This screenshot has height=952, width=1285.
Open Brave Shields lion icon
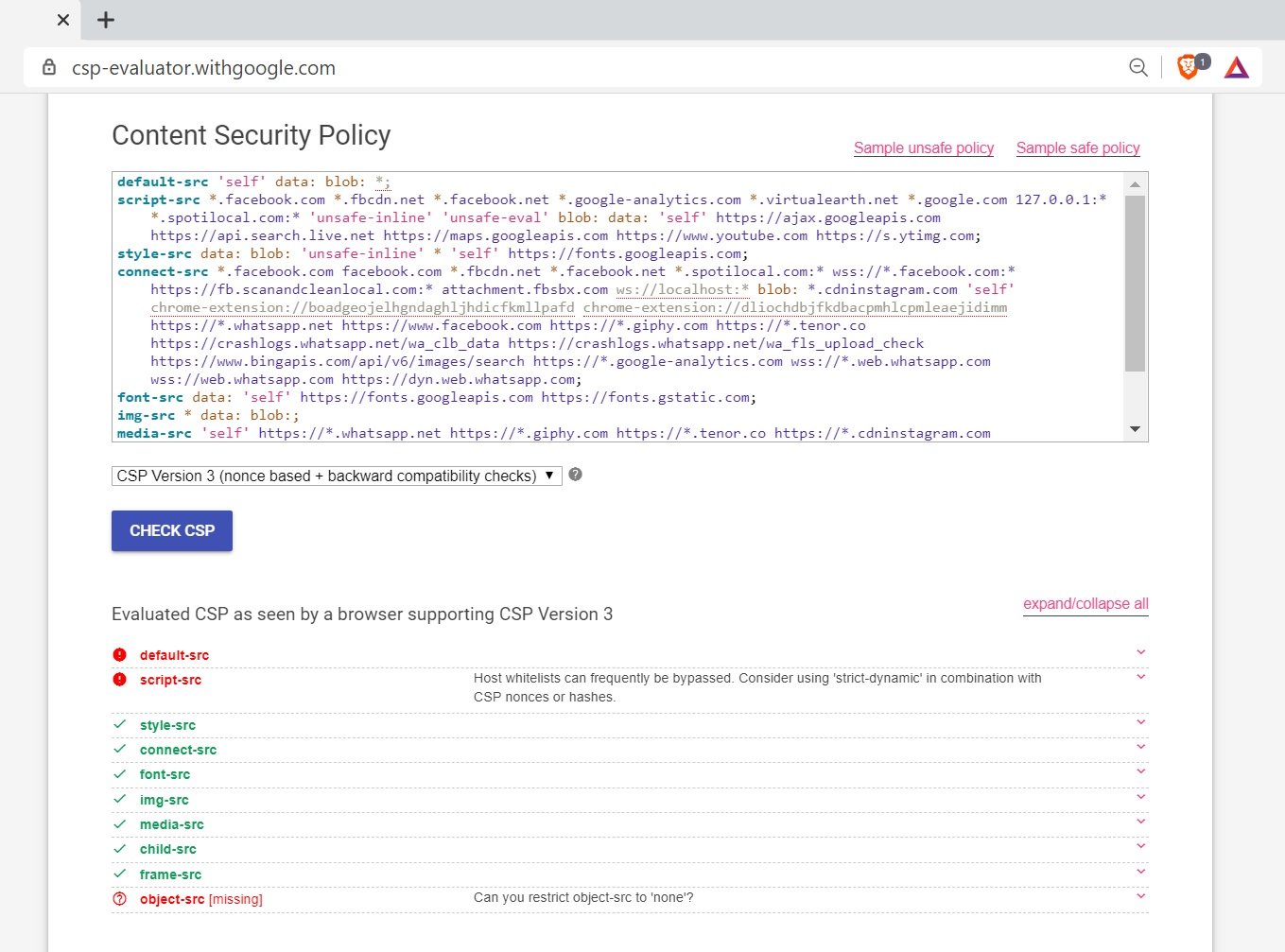[x=1189, y=67]
